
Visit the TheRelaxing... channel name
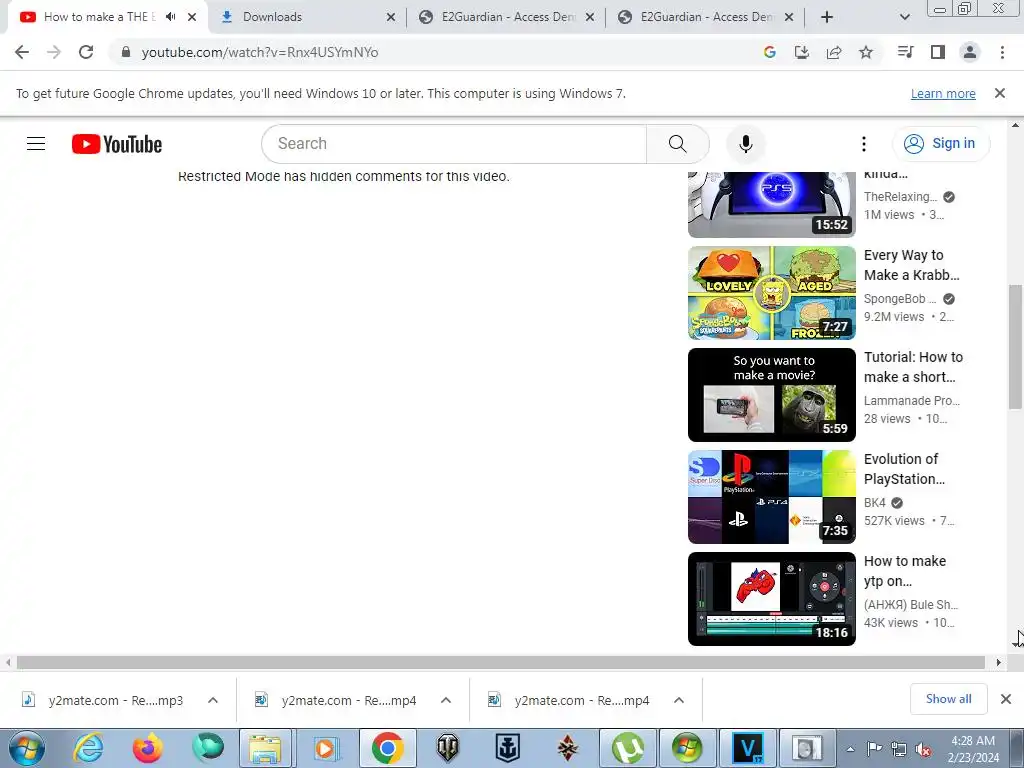tap(900, 197)
